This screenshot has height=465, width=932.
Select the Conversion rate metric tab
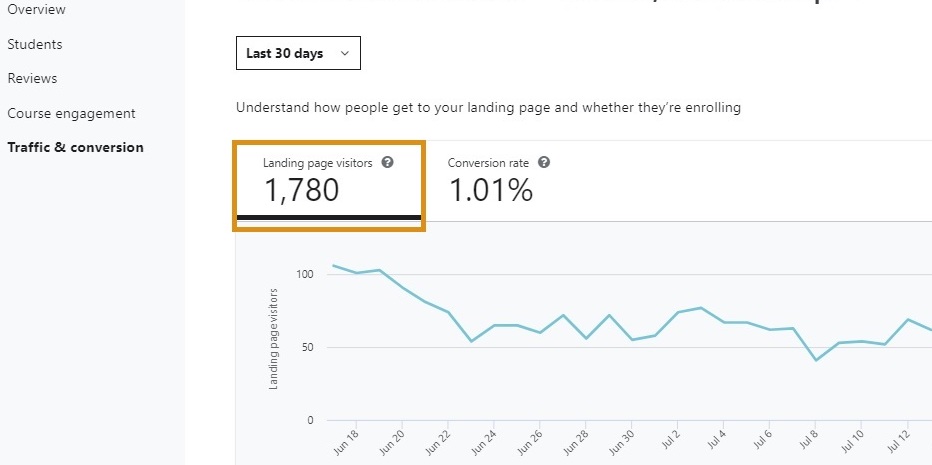[499, 181]
